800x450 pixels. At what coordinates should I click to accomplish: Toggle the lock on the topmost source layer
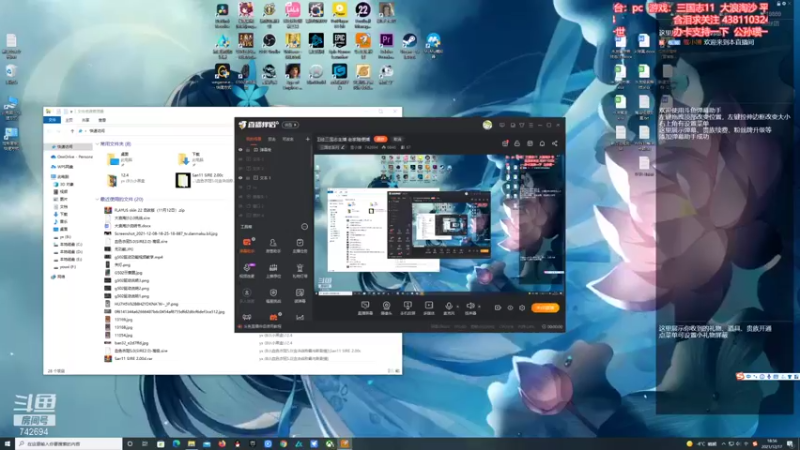[248, 150]
